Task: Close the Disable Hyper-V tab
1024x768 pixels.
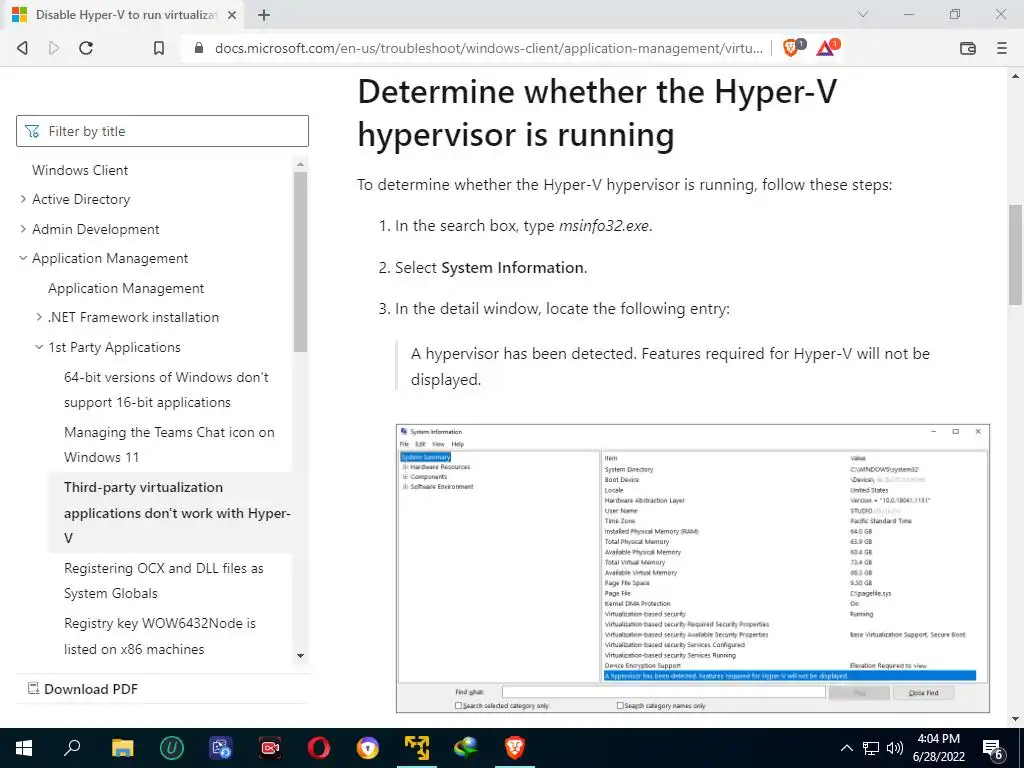Action: (232, 14)
